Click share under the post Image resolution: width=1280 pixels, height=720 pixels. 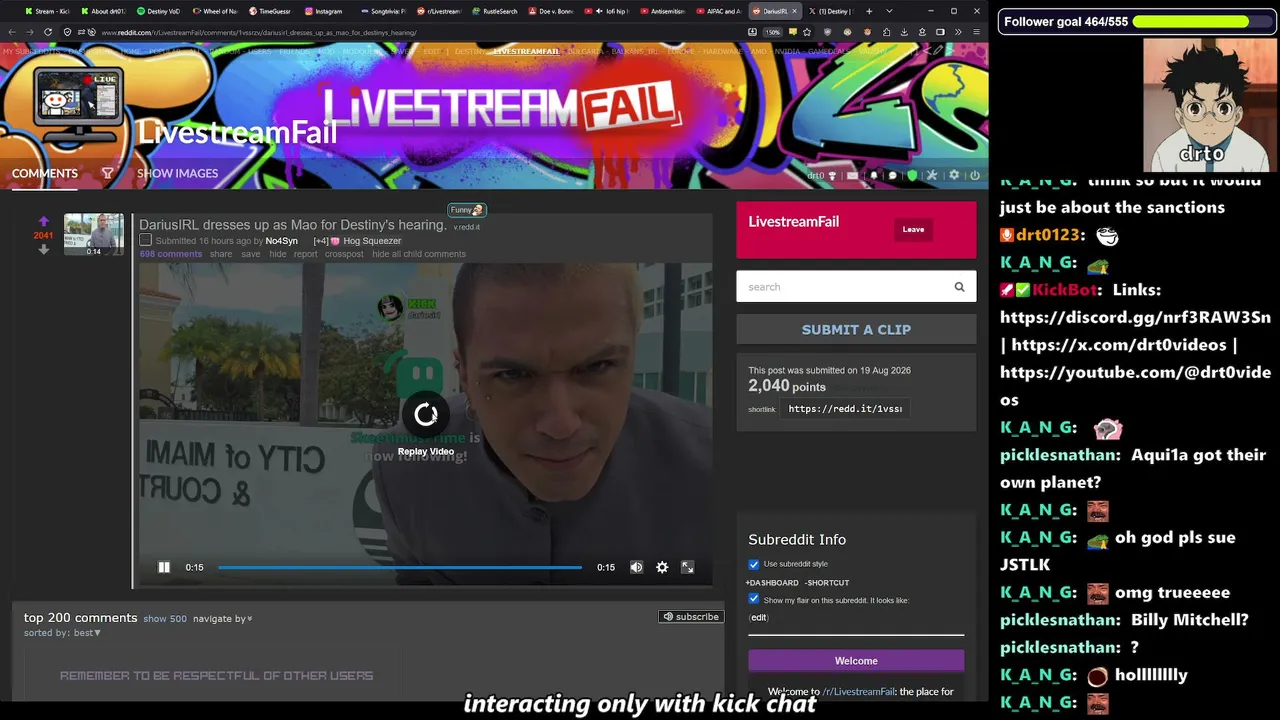[x=221, y=254]
